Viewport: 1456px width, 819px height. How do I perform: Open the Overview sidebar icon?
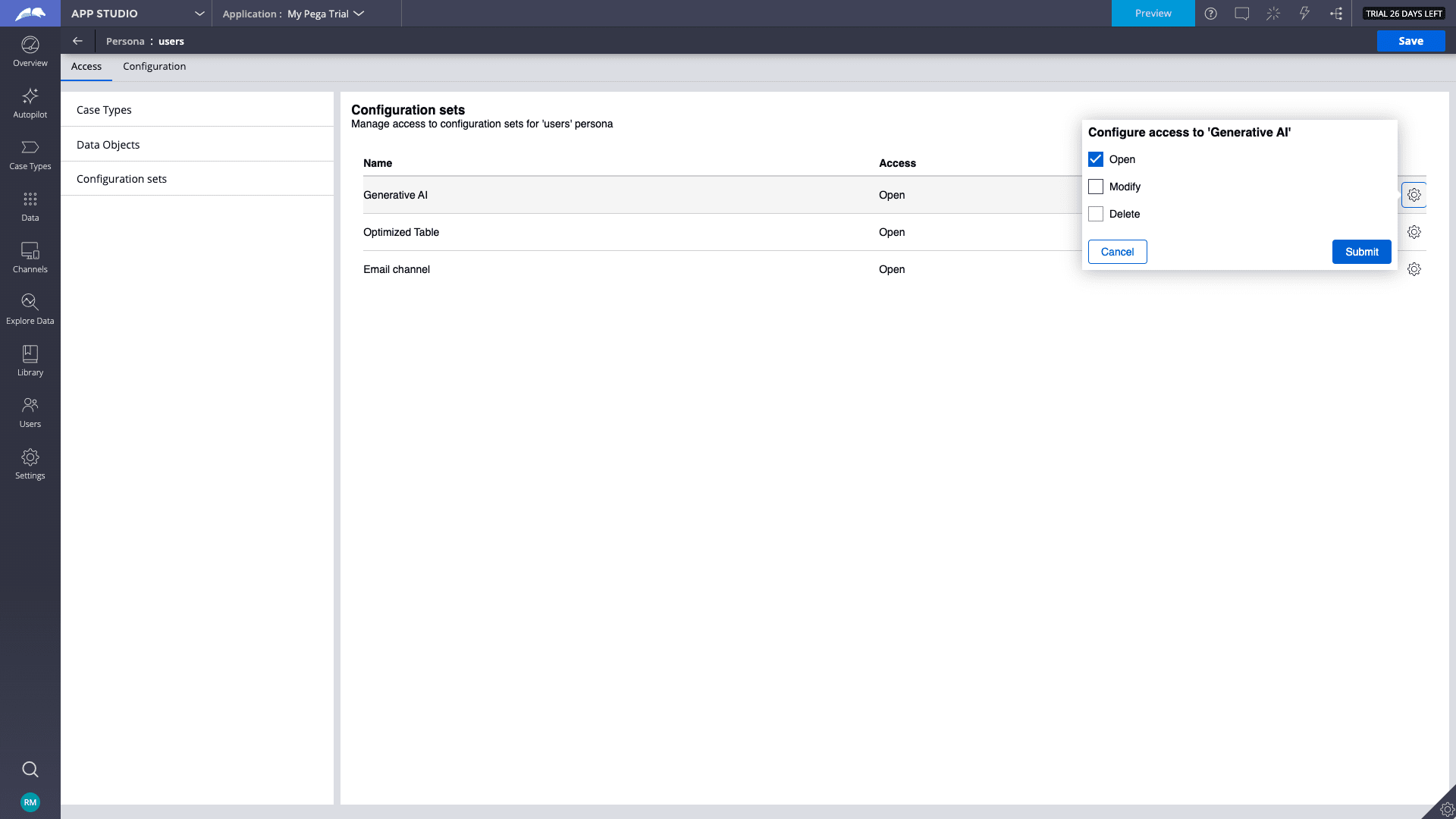coord(30,52)
